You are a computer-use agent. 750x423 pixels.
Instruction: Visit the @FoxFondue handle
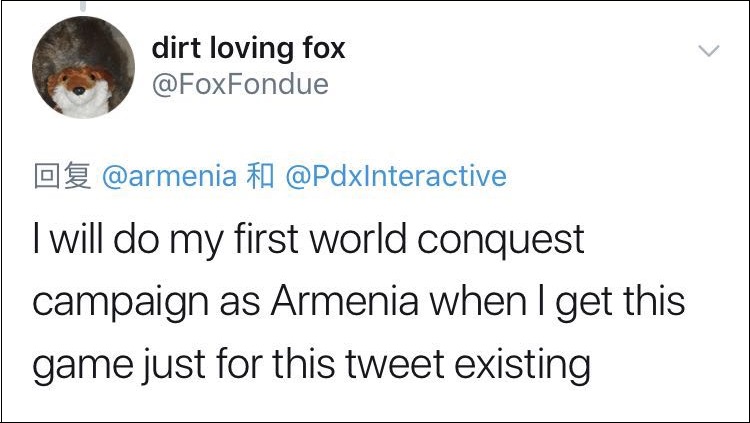point(239,84)
